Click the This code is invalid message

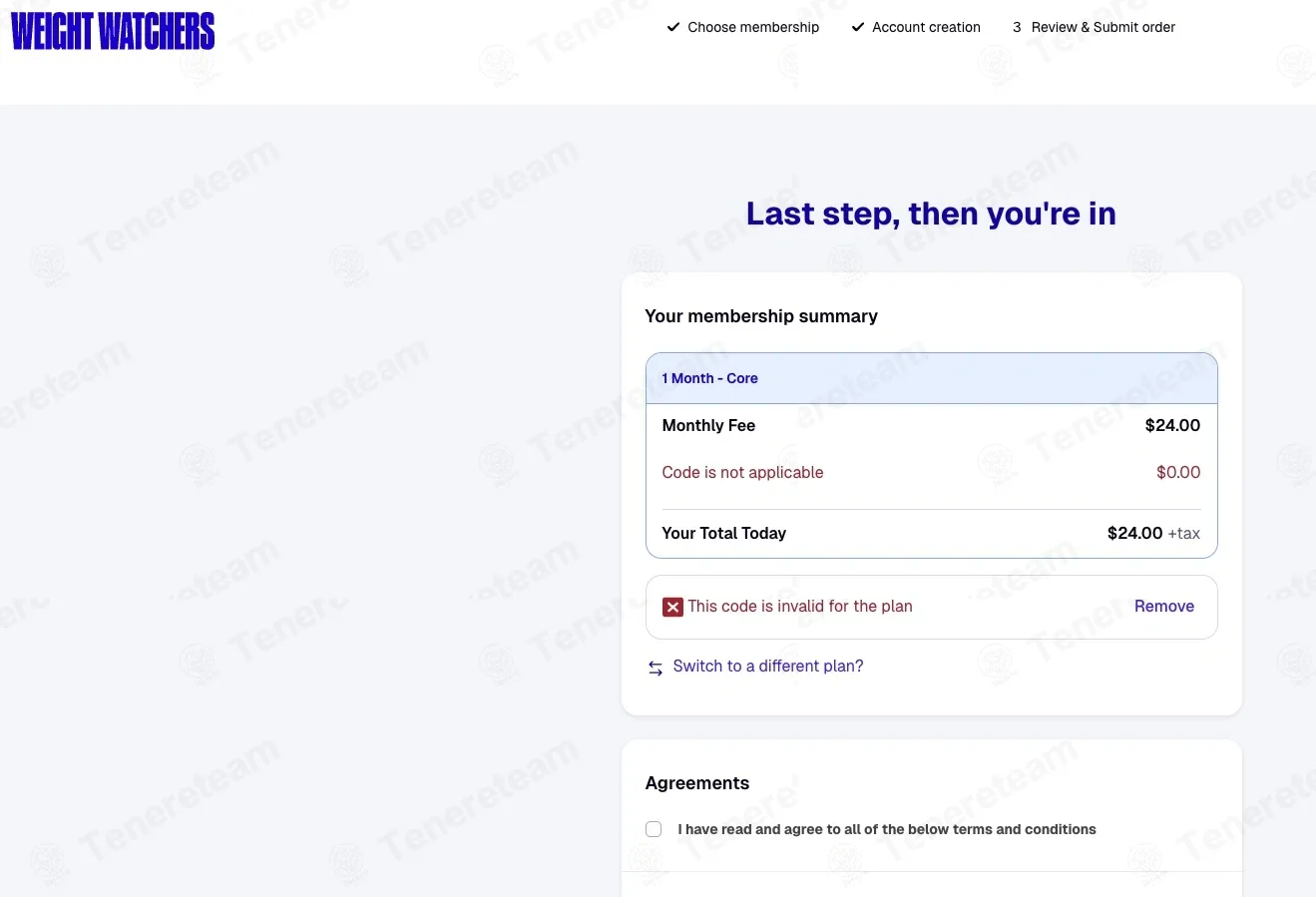pos(800,607)
